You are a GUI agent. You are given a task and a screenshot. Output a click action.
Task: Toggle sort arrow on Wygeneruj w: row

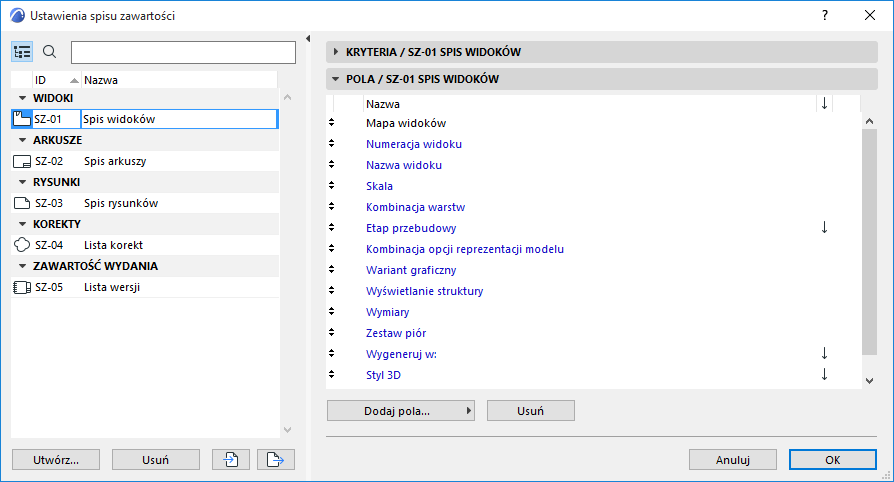(x=824, y=353)
